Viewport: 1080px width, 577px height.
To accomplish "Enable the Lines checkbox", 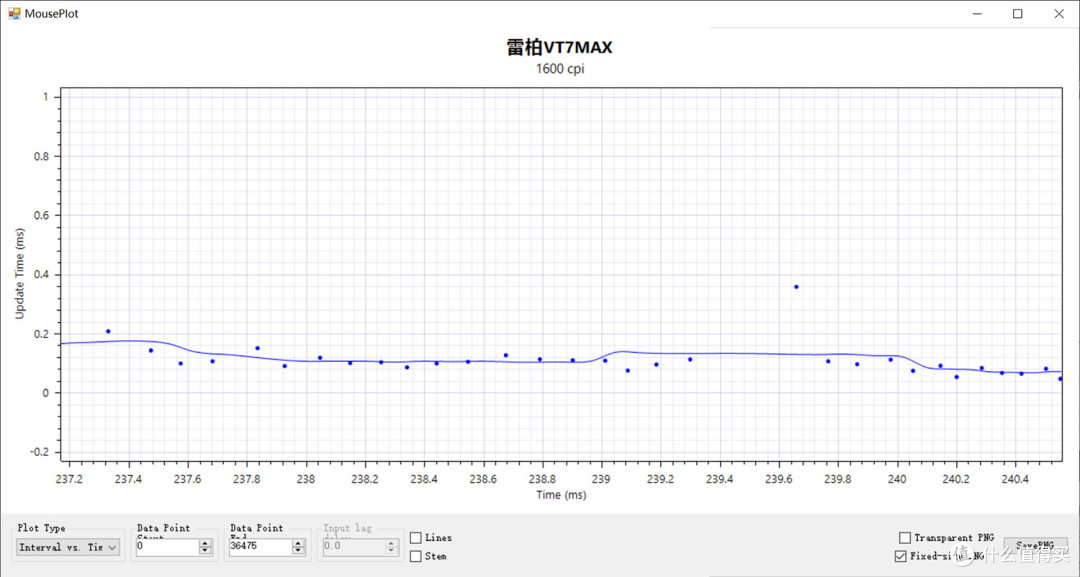I will pos(415,538).
